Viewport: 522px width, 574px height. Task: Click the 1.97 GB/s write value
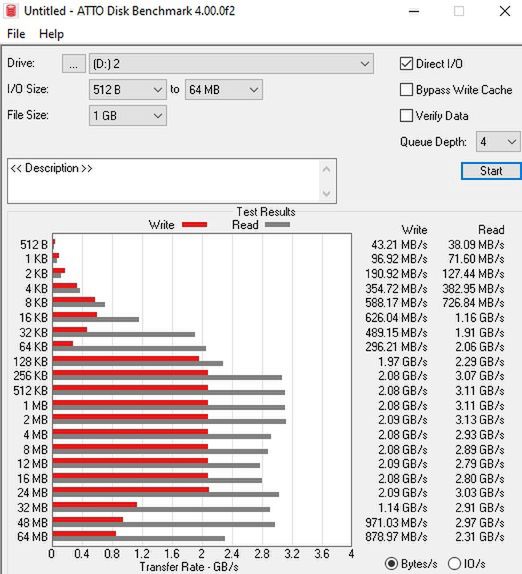pos(403,362)
